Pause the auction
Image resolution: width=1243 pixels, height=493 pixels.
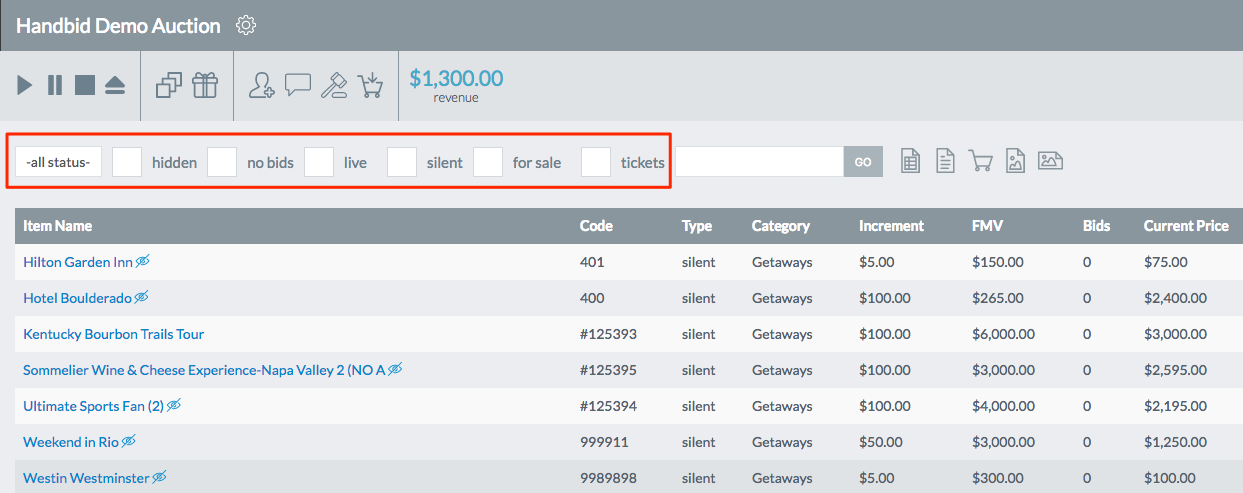55,85
